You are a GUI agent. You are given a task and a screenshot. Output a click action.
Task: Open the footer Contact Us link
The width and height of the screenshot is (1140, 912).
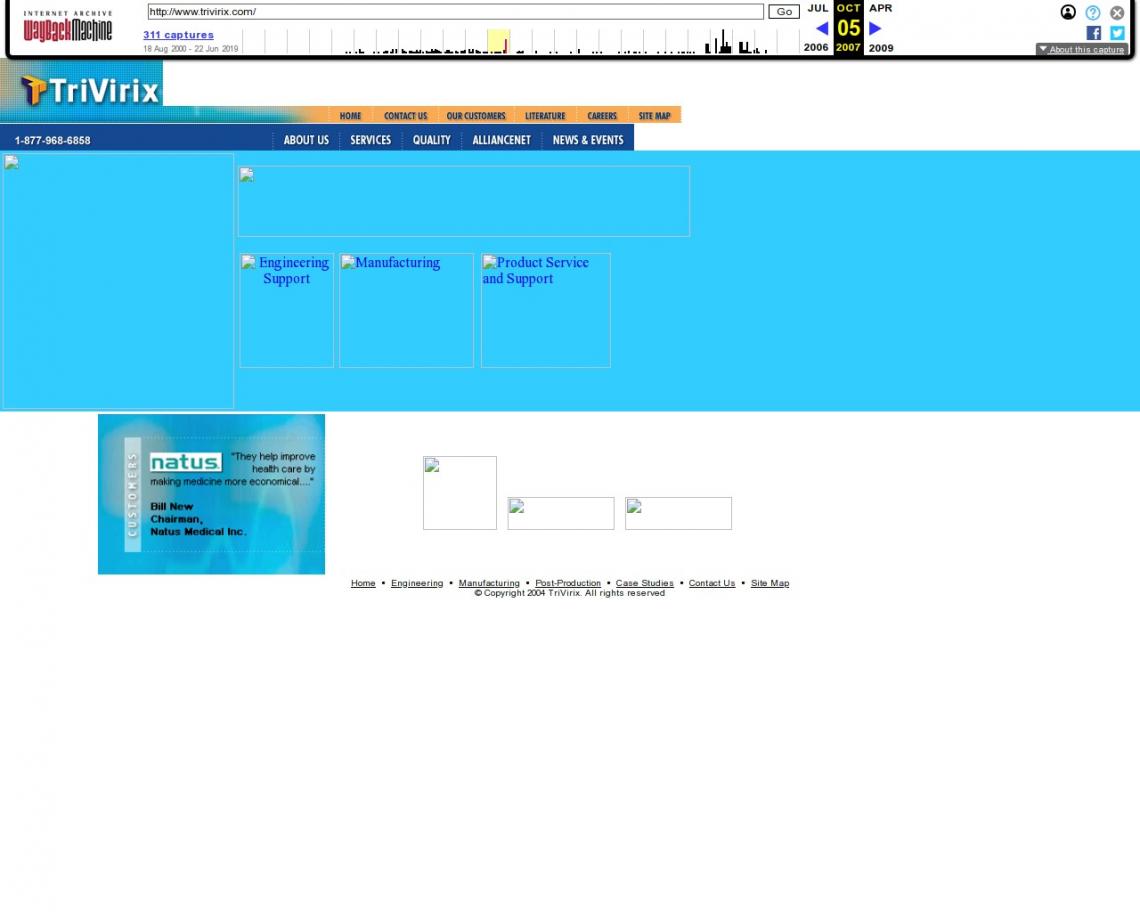coord(712,583)
